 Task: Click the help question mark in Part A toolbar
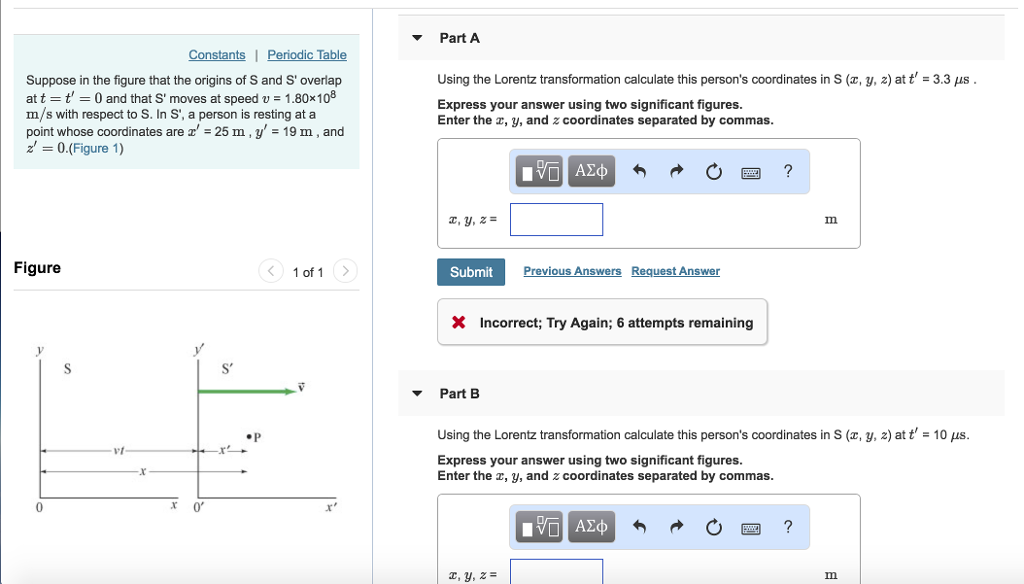[x=788, y=171]
